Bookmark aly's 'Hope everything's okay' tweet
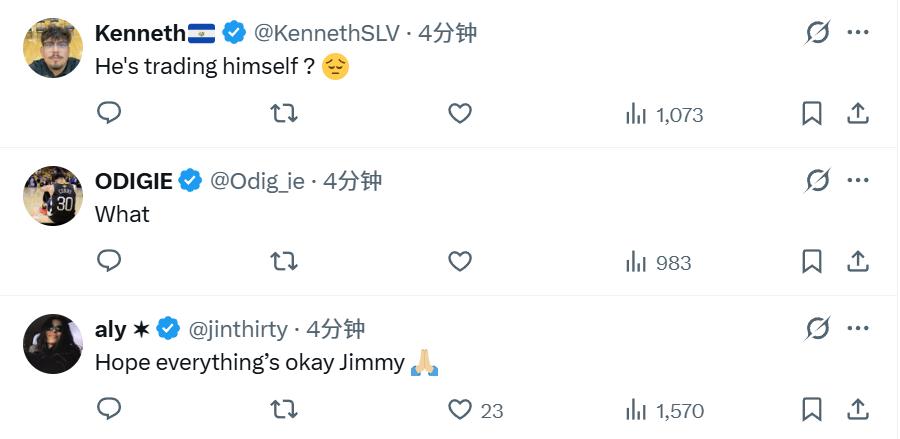 pyautogui.click(x=812, y=409)
